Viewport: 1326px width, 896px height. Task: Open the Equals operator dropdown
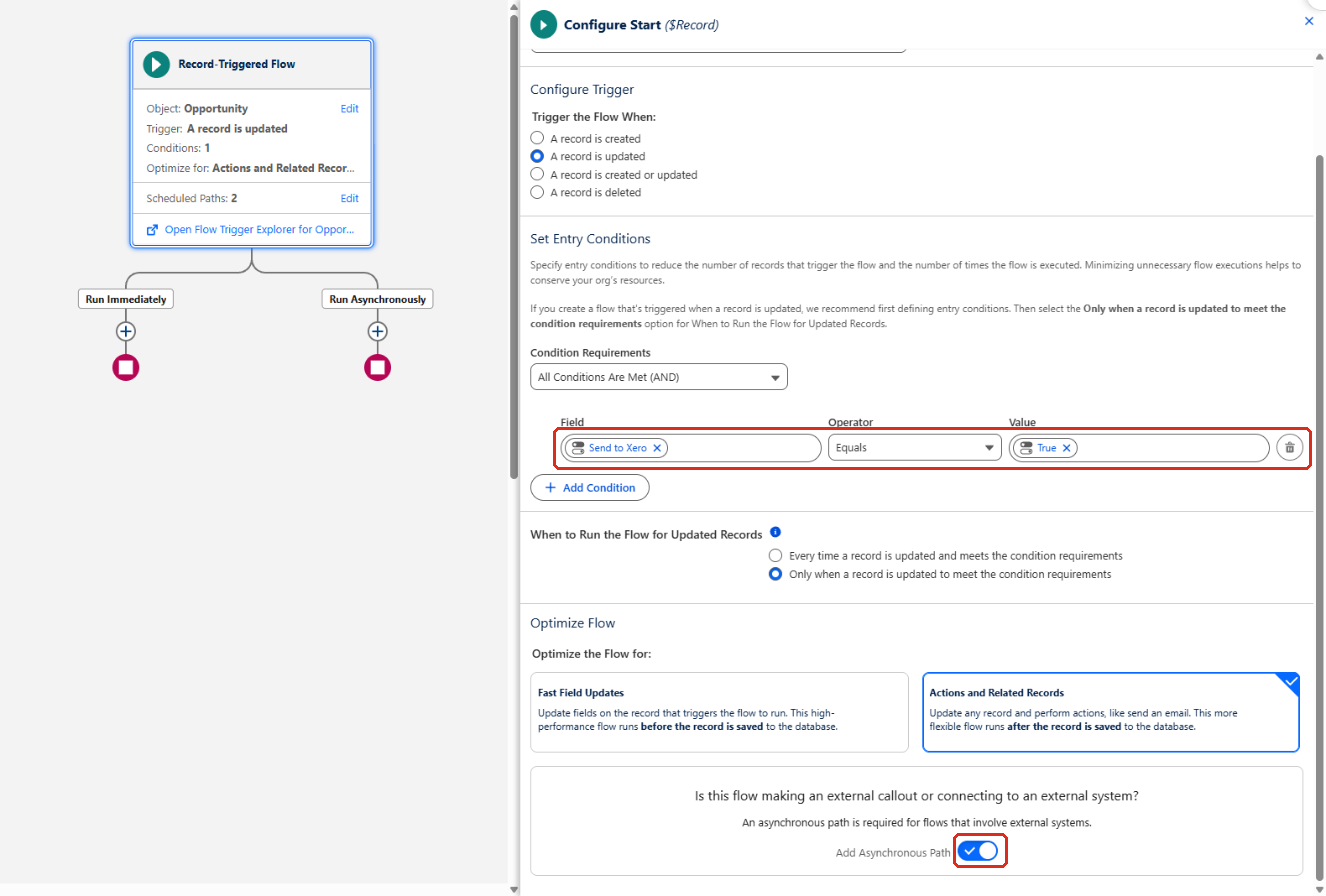tap(915, 448)
